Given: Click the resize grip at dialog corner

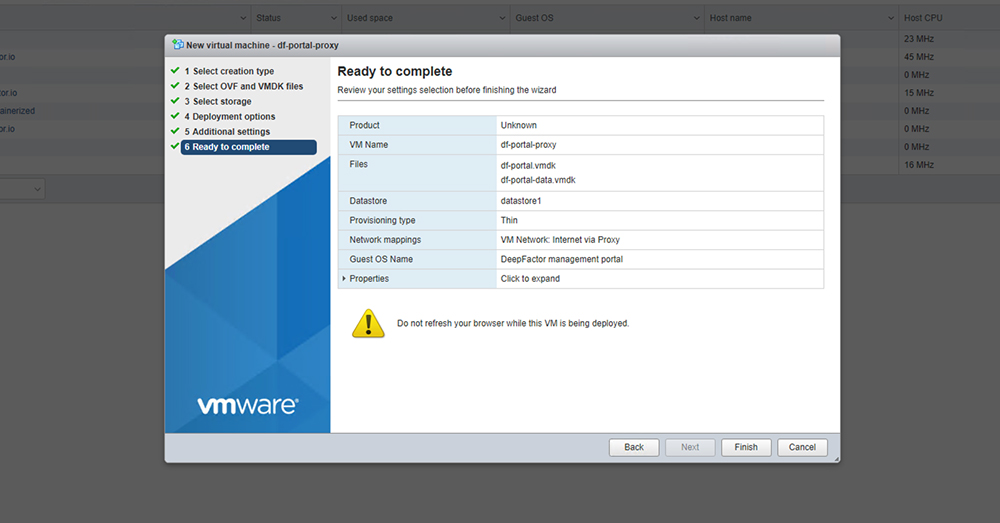Looking at the screenshot, I should 836,459.
